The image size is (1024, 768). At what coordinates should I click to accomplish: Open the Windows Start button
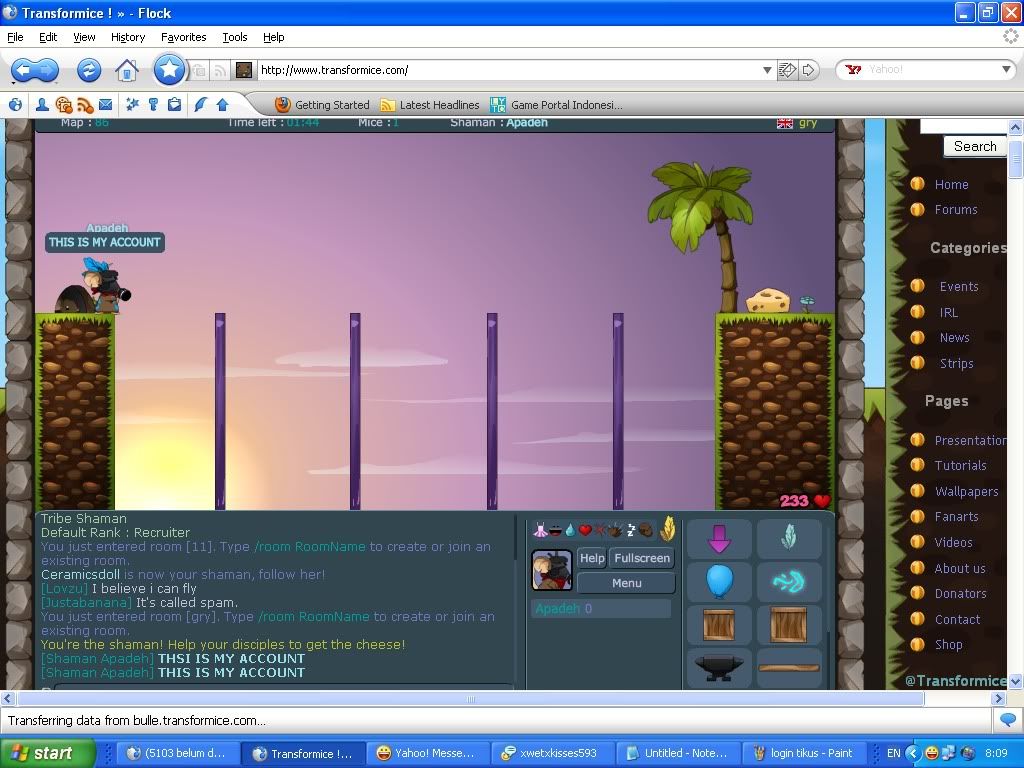point(47,753)
